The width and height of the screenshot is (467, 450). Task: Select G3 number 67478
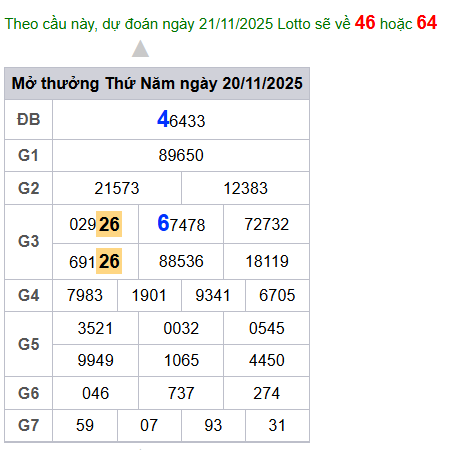click(181, 223)
